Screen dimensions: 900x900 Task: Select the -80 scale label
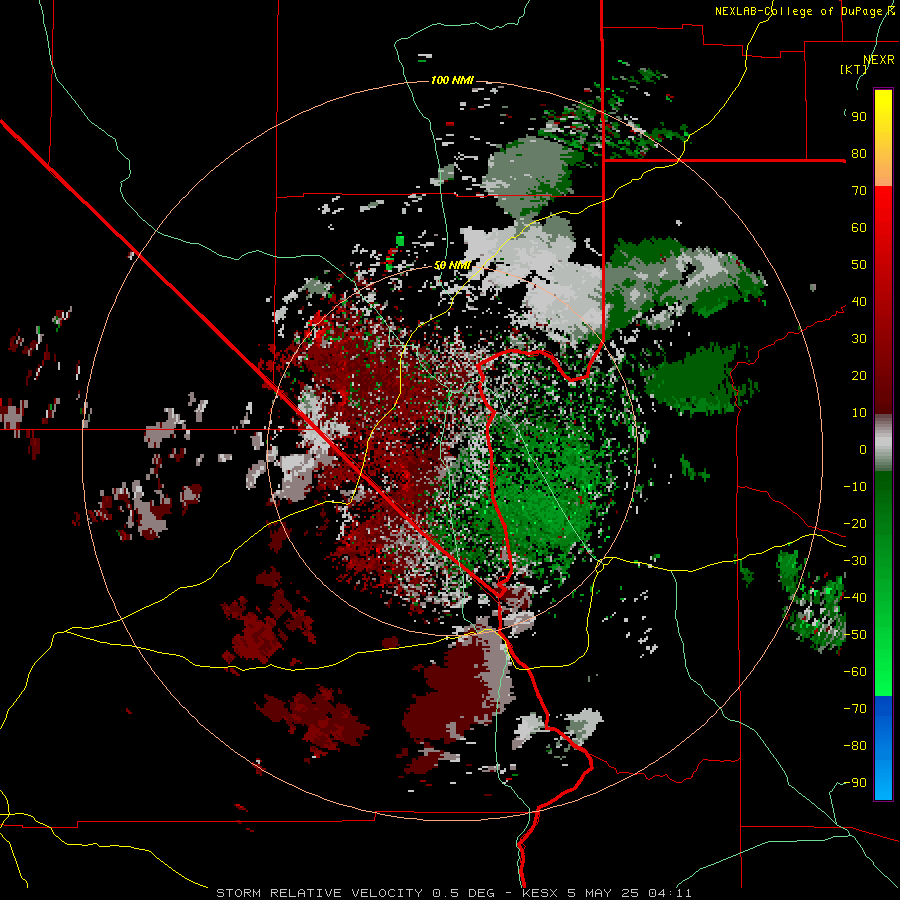pyautogui.click(x=855, y=746)
